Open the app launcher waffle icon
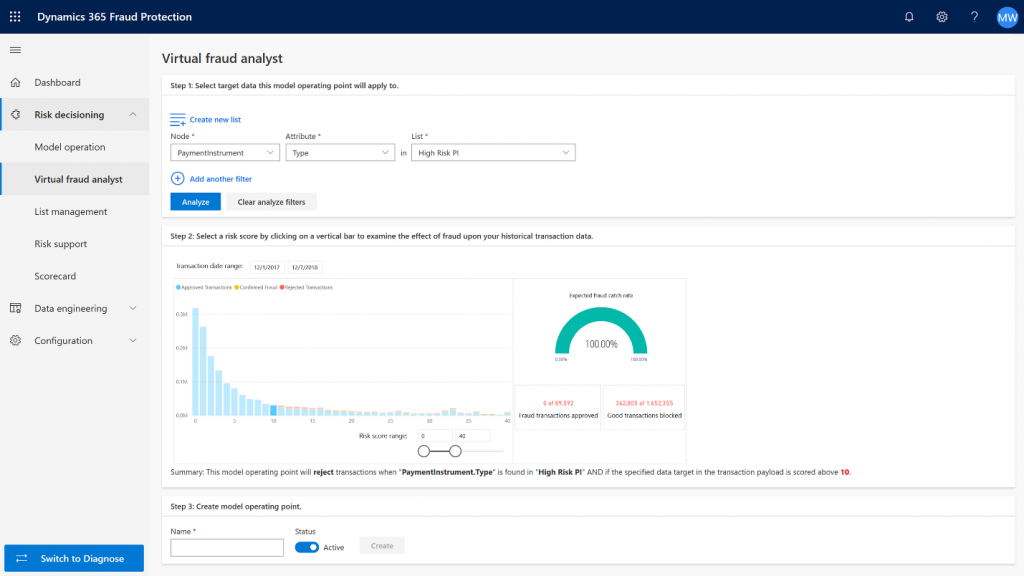This screenshot has width=1024, height=576. [x=15, y=17]
